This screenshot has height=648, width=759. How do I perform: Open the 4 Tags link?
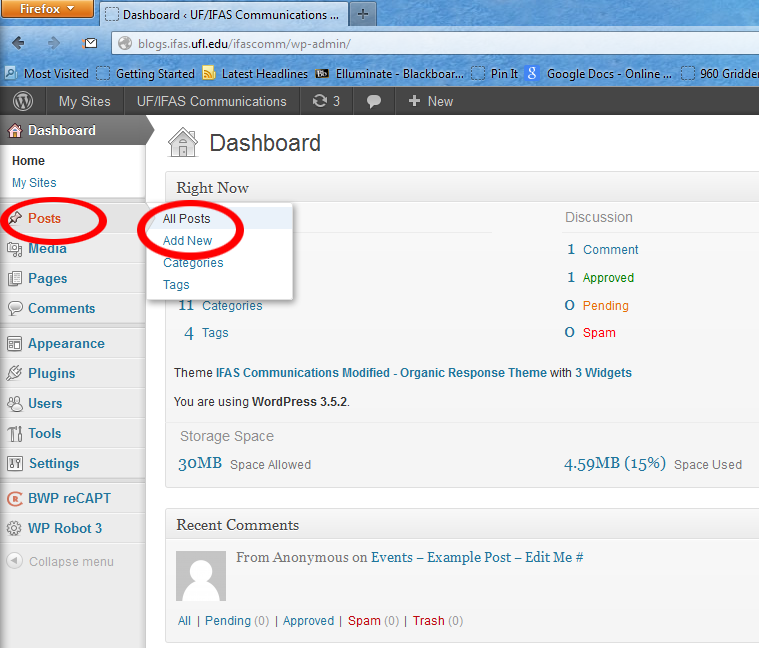coord(206,333)
